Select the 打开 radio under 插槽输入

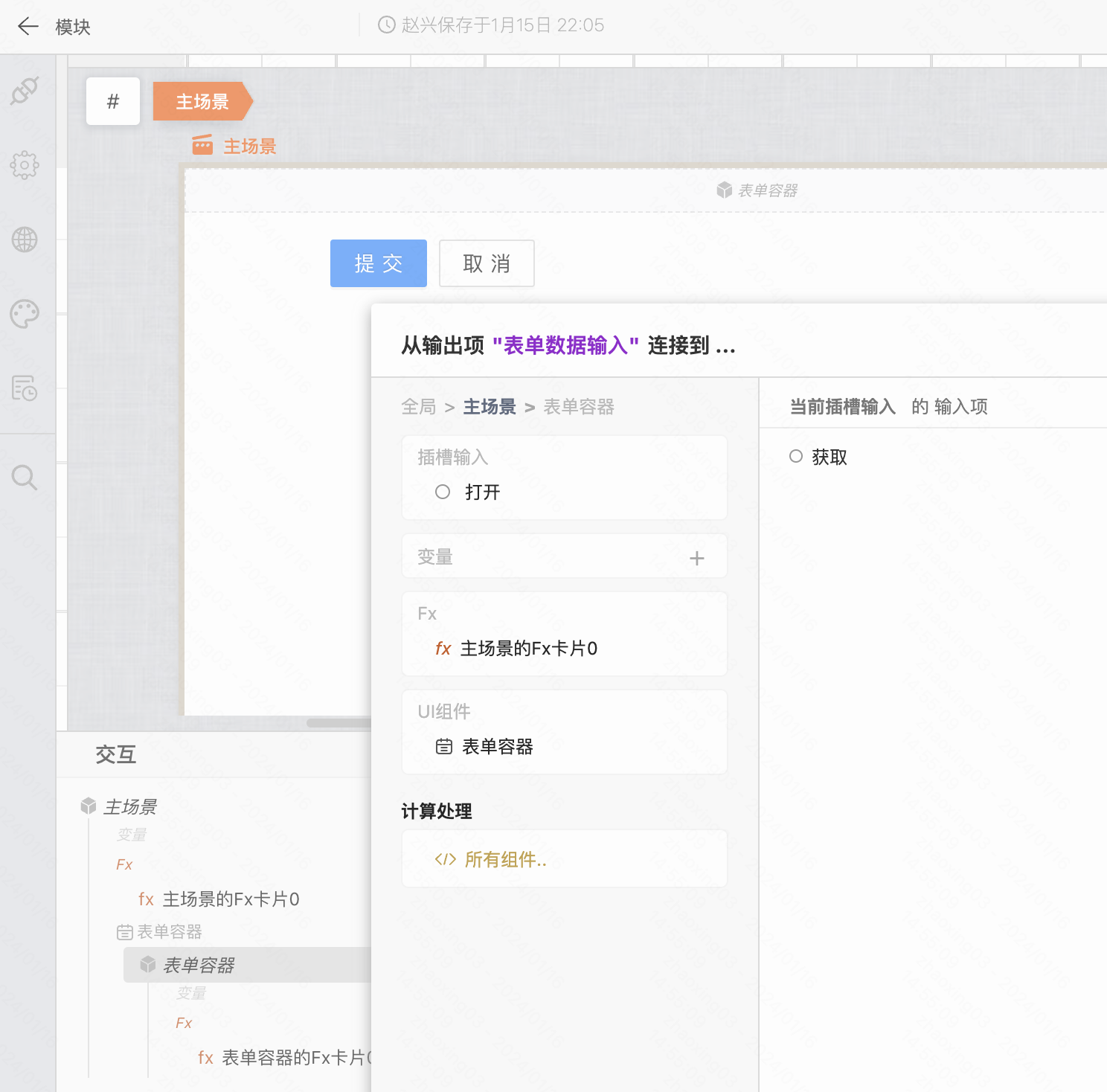pos(443,492)
